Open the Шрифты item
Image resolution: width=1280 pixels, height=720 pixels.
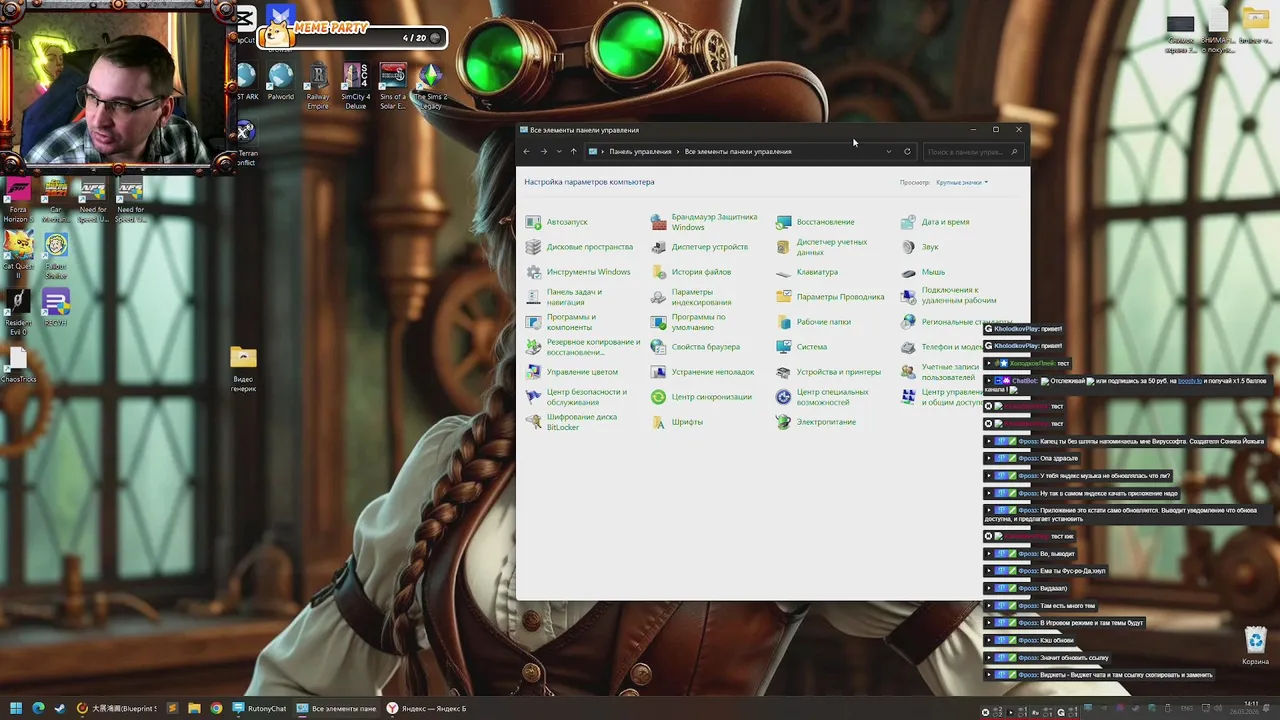click(x=677, y=422)
